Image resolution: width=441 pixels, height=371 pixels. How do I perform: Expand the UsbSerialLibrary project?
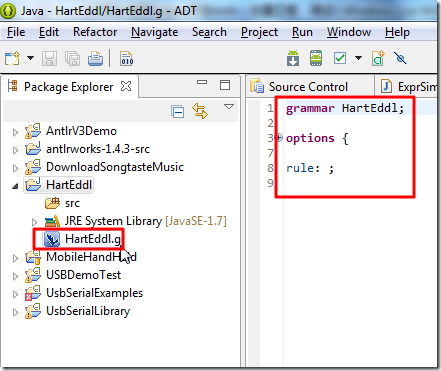click(15, 312)
